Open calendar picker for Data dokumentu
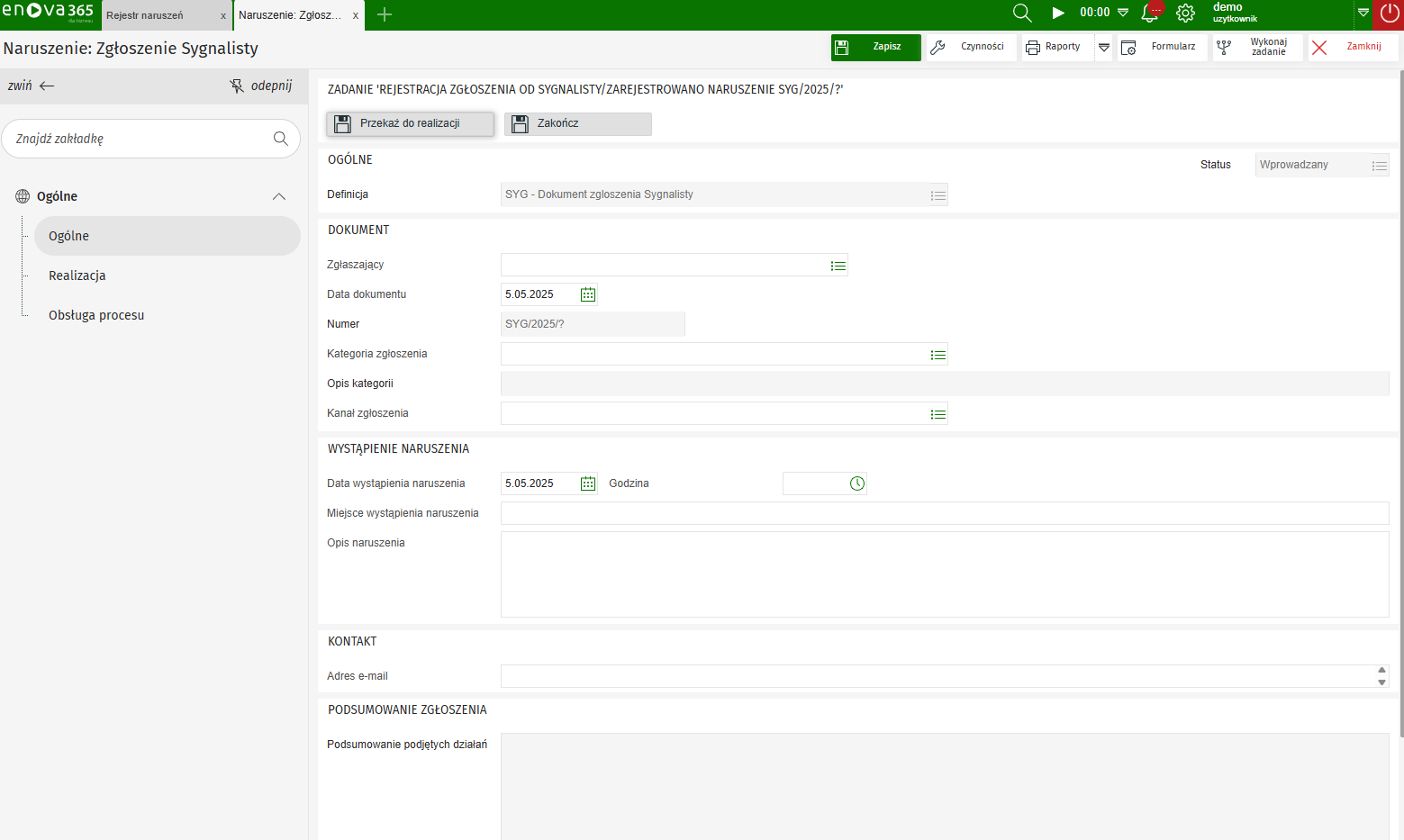Viewport: 1404px width, 840px height. tap(588, 294)
